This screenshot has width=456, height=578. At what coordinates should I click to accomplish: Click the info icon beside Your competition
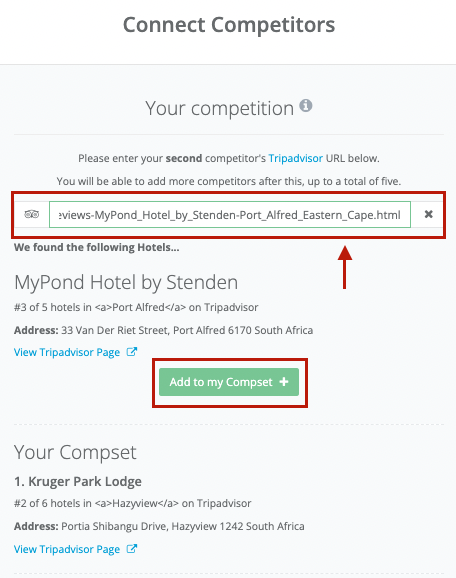[306, 106]
